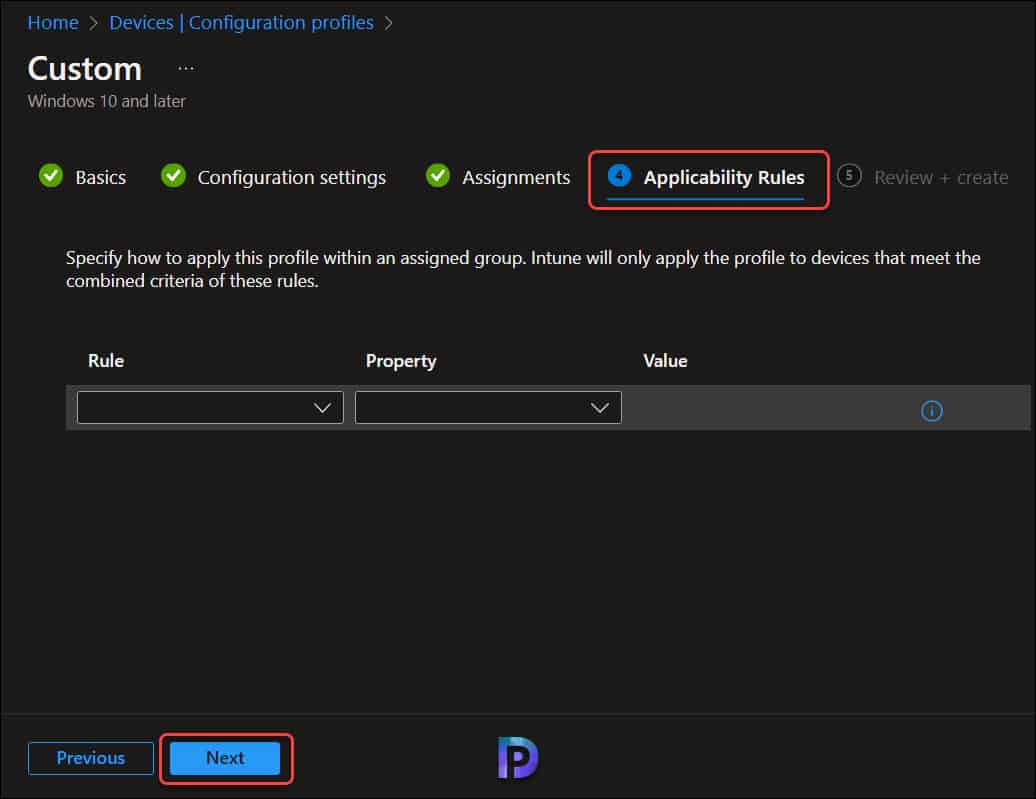
Task: Click 'Windows 10 and later' subtitle
Action: 106,101
